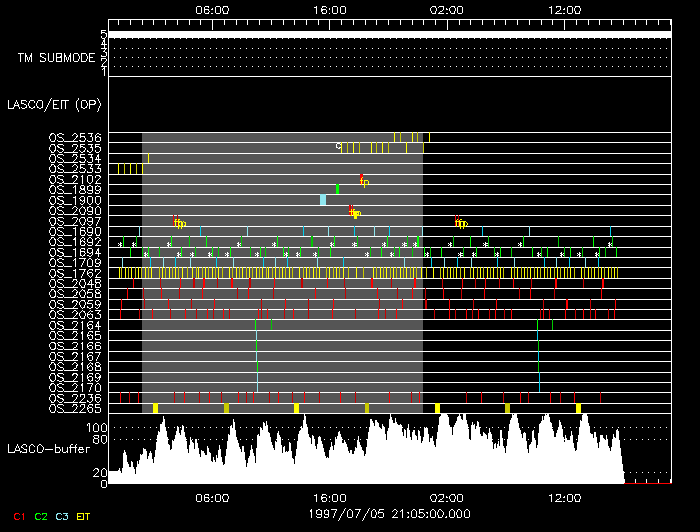700x532 pixels.
Task: Click the C1 red legend label
Action: pyautogui.click(x=19, y=517)
